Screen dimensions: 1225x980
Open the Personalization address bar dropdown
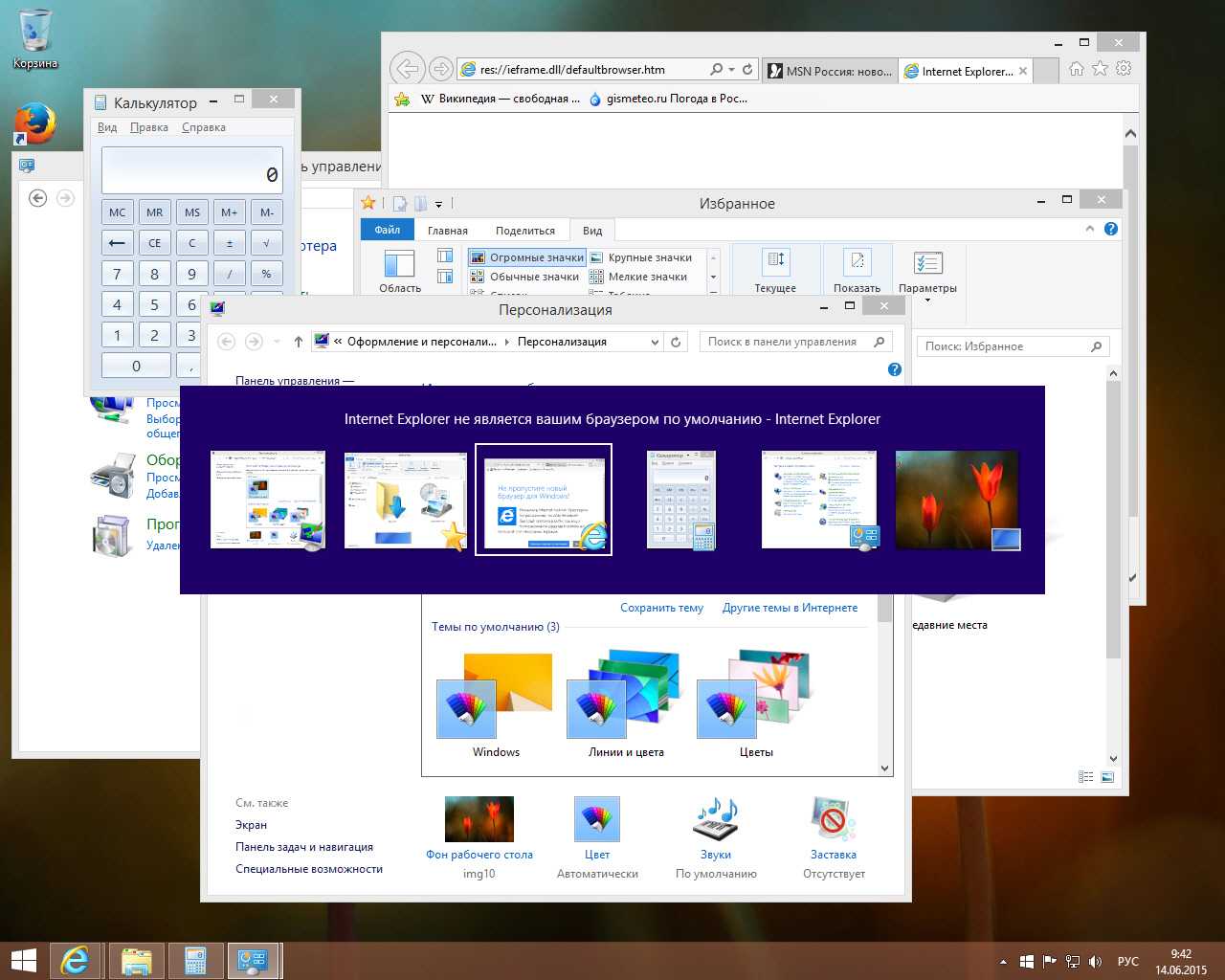(x=655, y=342)
